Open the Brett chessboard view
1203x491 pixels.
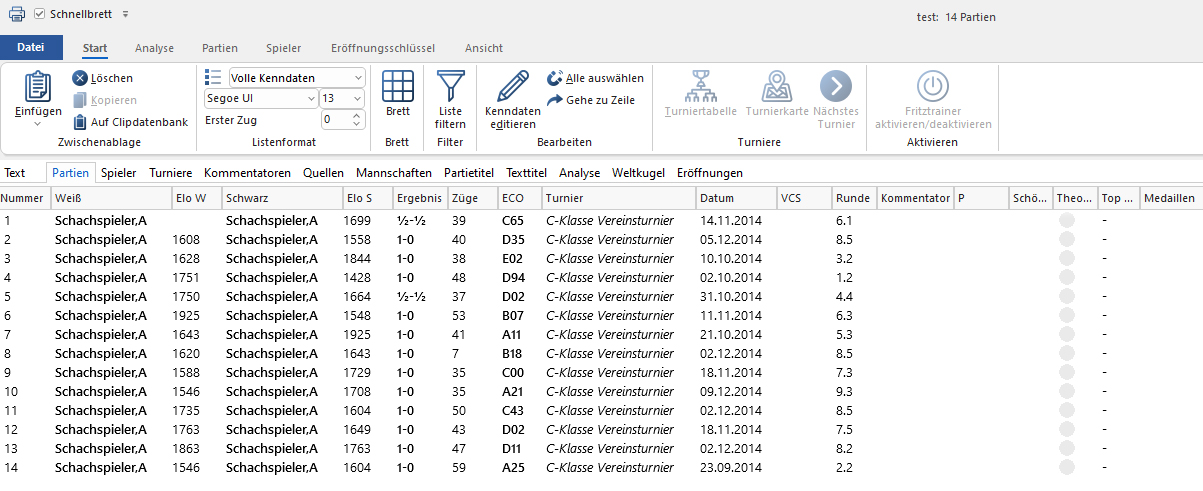[398, 87]
